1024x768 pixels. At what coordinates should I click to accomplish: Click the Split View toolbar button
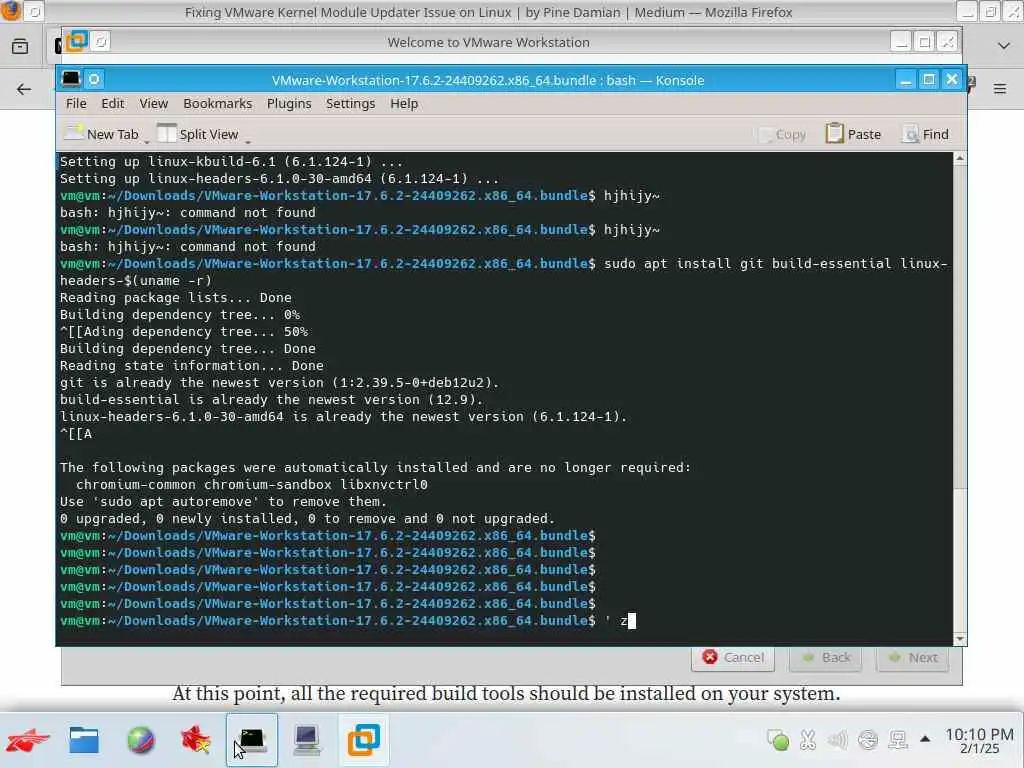pos(198,134)
